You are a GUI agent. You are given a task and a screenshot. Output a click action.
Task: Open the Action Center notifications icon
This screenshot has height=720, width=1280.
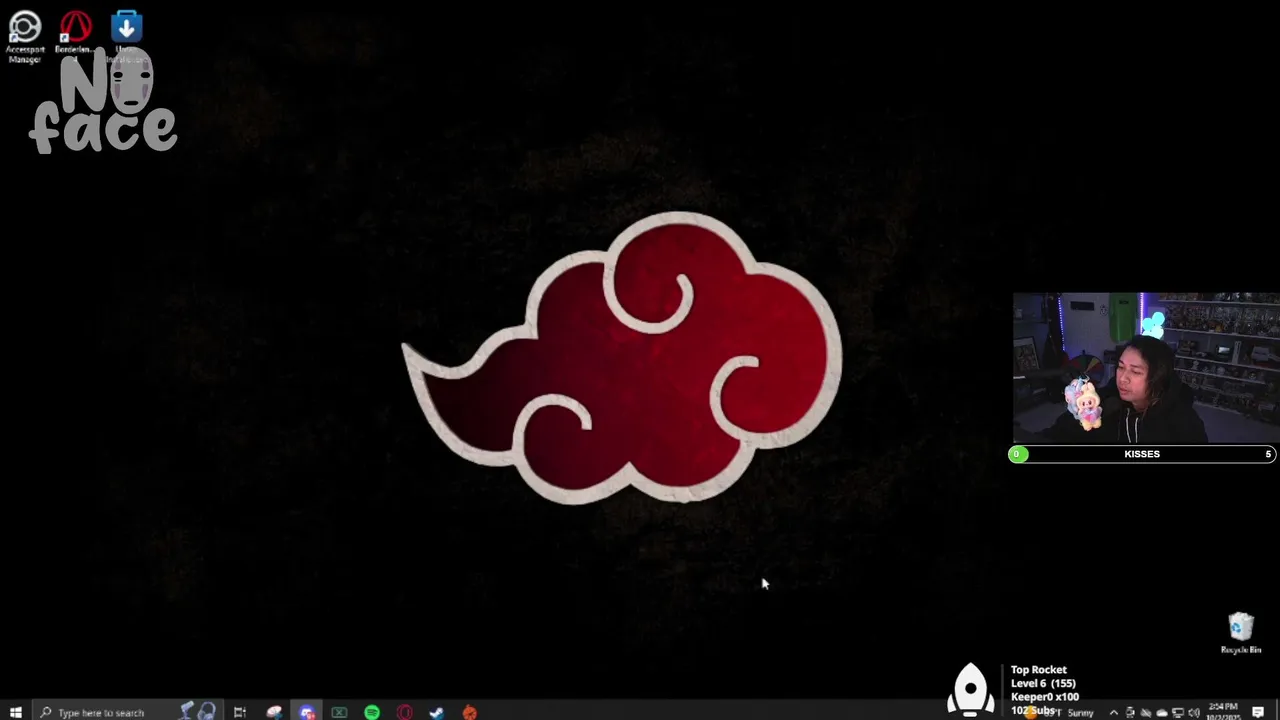(x=1258, y=712)
